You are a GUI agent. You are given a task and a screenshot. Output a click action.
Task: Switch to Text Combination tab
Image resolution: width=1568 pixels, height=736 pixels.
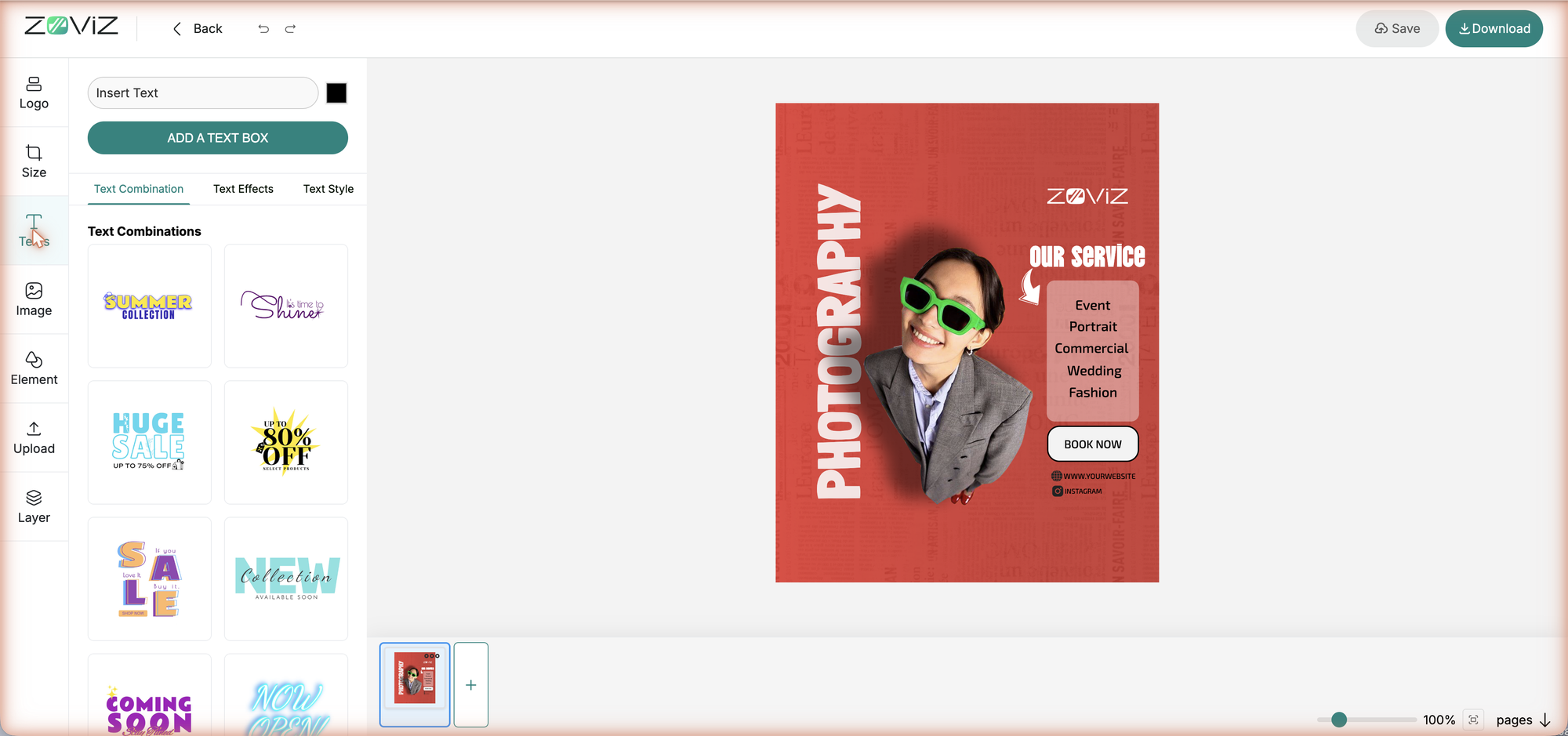point(139,189)
